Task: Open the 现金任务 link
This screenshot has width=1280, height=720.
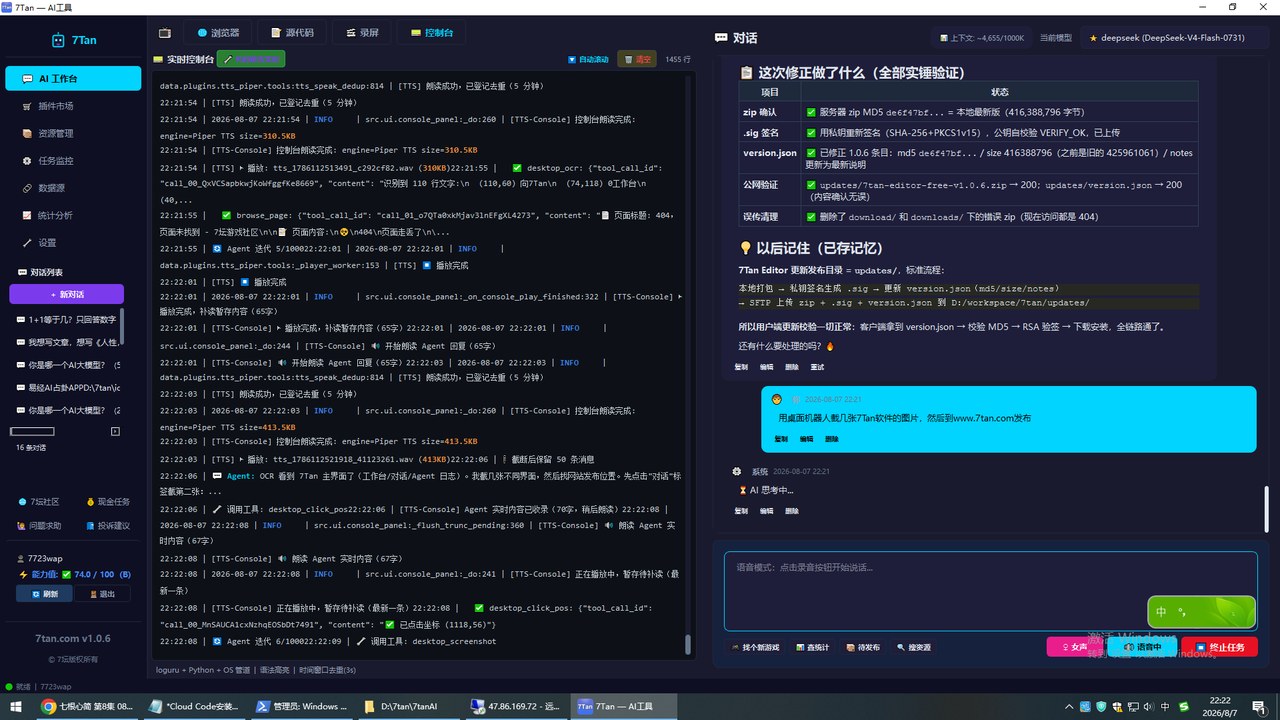Action: 107,502
